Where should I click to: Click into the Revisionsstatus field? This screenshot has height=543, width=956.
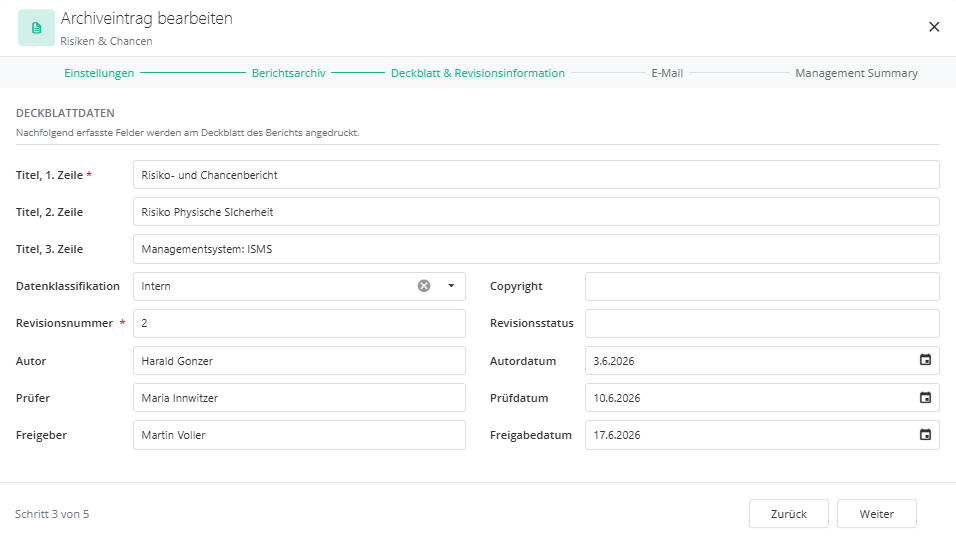coord(762,323)
